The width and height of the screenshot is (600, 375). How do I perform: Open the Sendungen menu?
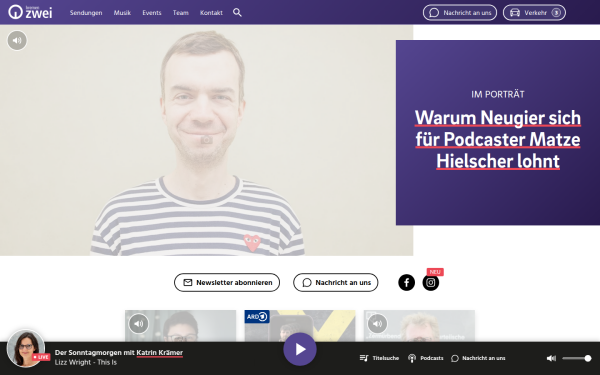tap(86, 13)
